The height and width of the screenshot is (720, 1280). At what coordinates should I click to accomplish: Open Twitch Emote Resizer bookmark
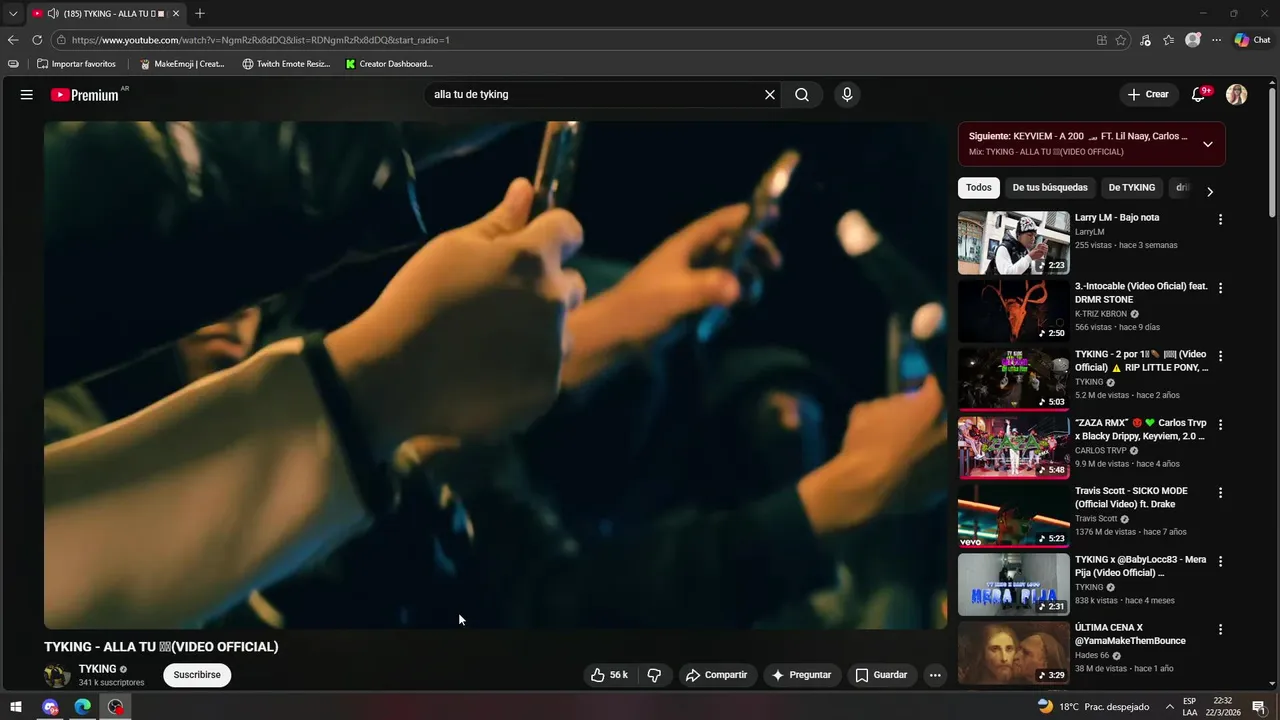286,64
